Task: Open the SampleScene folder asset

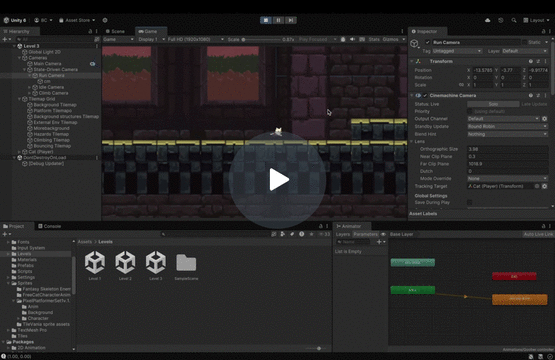Action: [186, 266]
